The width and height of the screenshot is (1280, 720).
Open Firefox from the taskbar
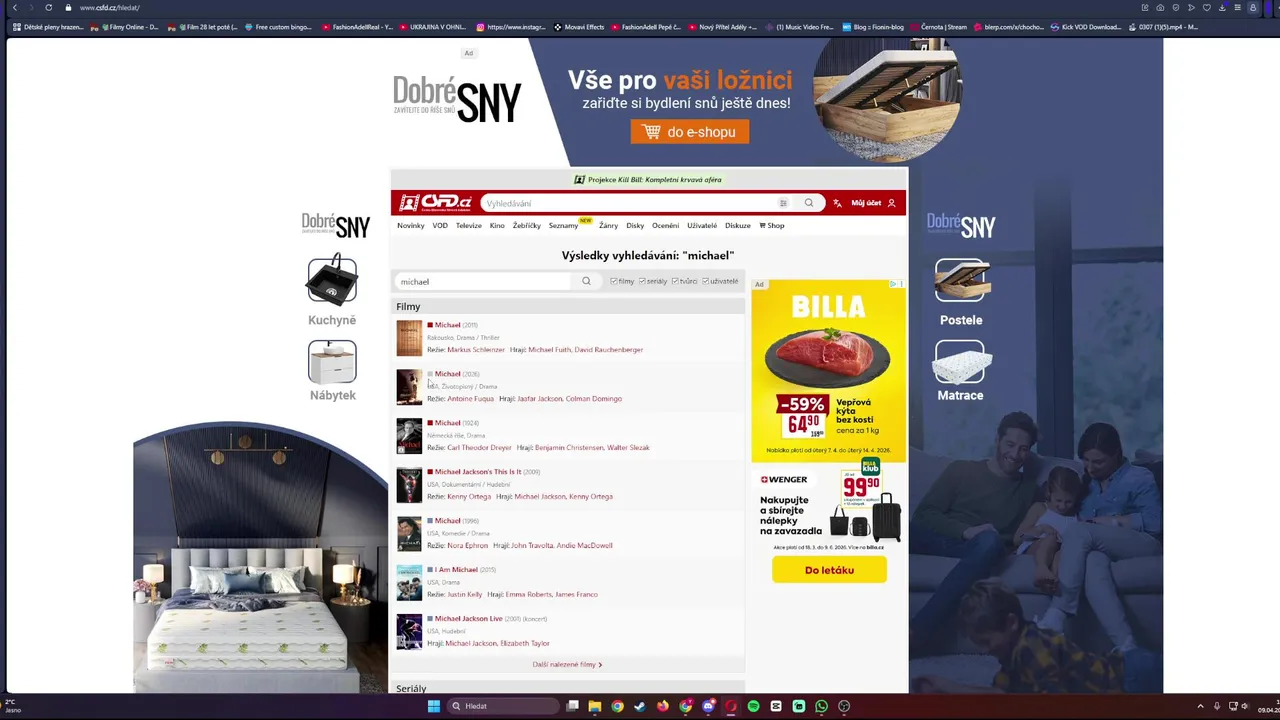click(663, 706)
